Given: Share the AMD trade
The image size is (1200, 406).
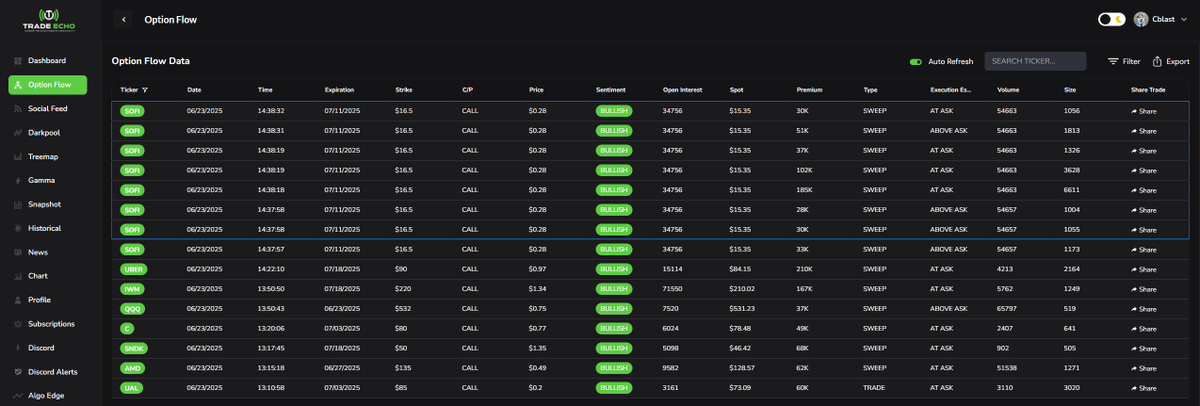Looking at the screenshot, I should point(1144,368).
